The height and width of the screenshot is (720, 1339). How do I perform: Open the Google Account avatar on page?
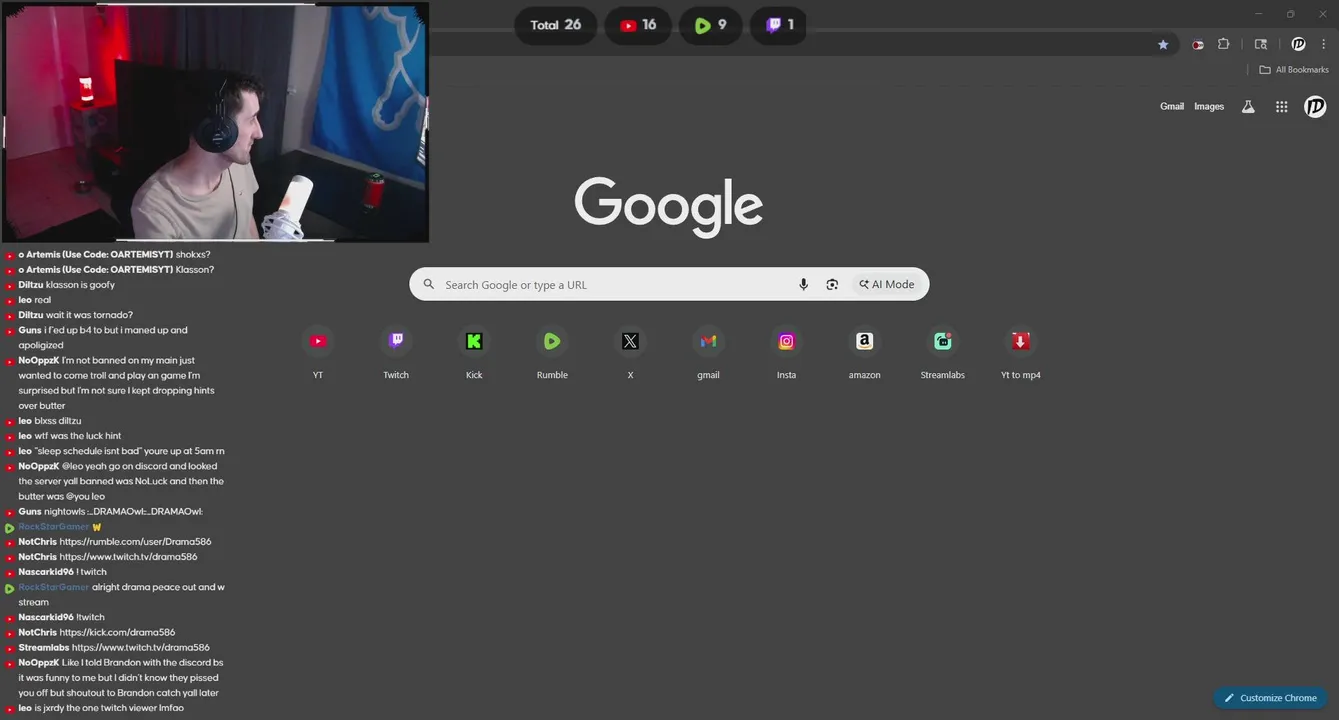[x=1315, y=107]
